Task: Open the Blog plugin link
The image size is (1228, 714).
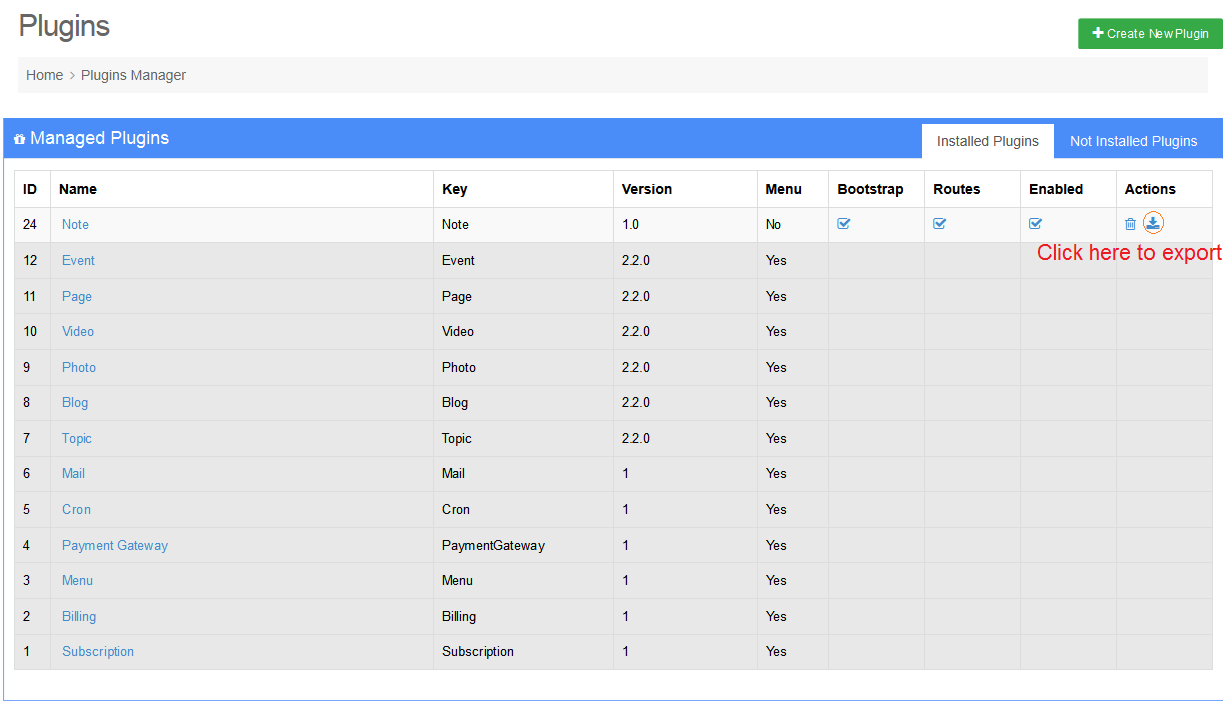Action: 75,402
